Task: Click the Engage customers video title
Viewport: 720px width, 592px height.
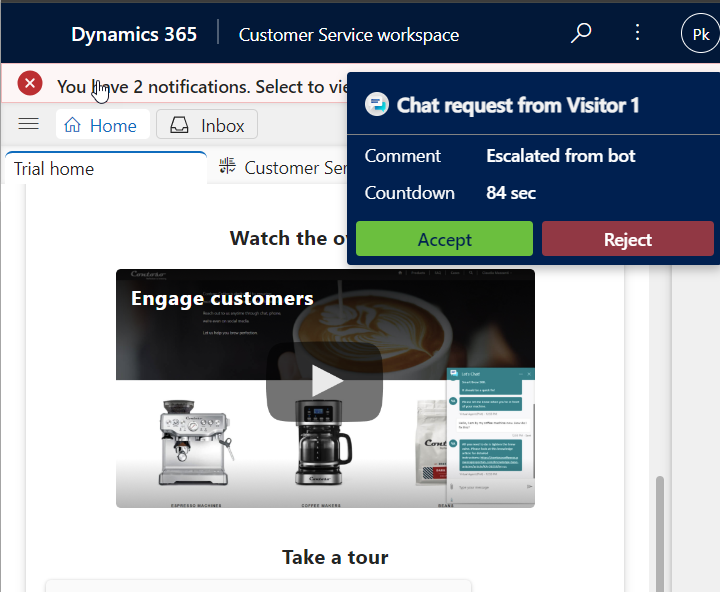Action: 222,298
